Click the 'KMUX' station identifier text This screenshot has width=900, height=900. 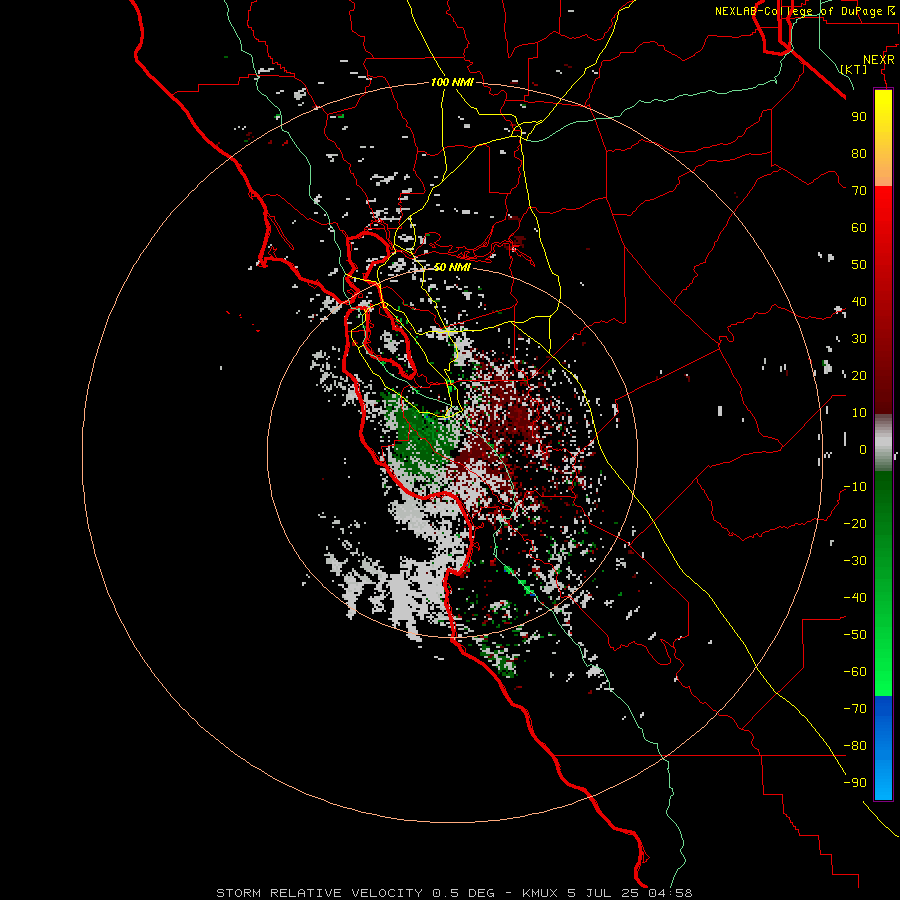point(540,893)
